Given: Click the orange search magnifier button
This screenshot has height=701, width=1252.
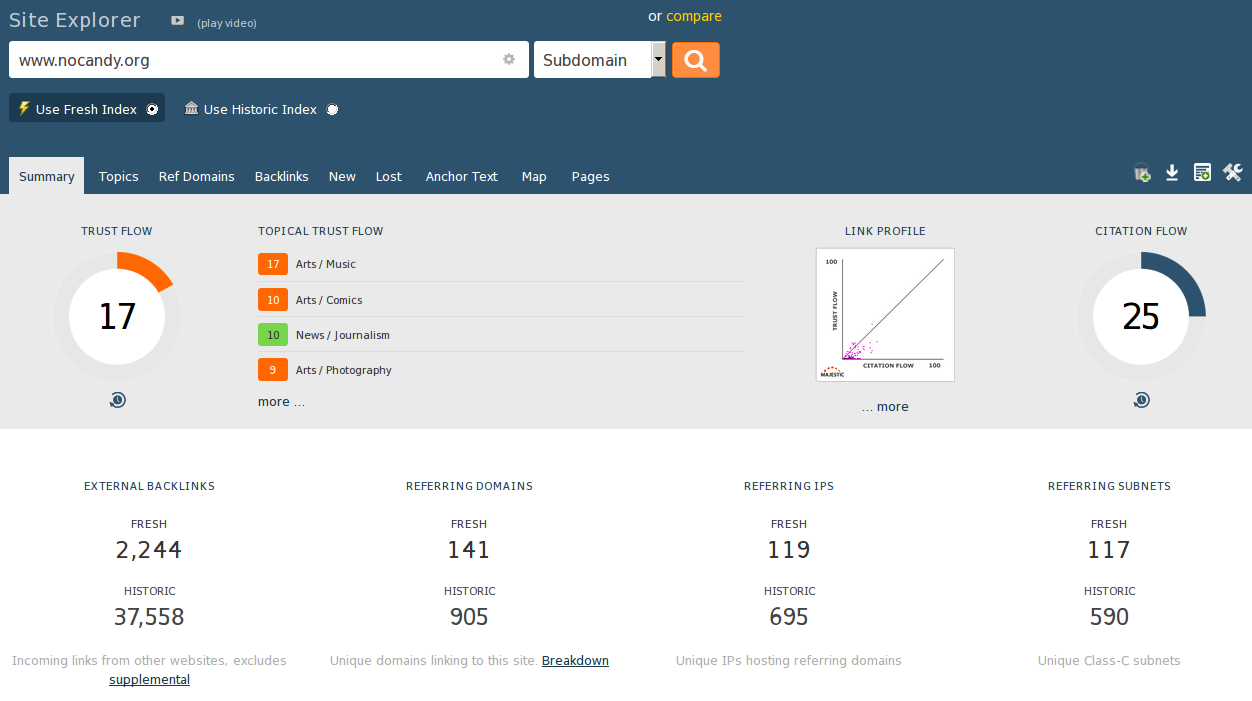Looking at the screenshot, I should click(695, 60).
